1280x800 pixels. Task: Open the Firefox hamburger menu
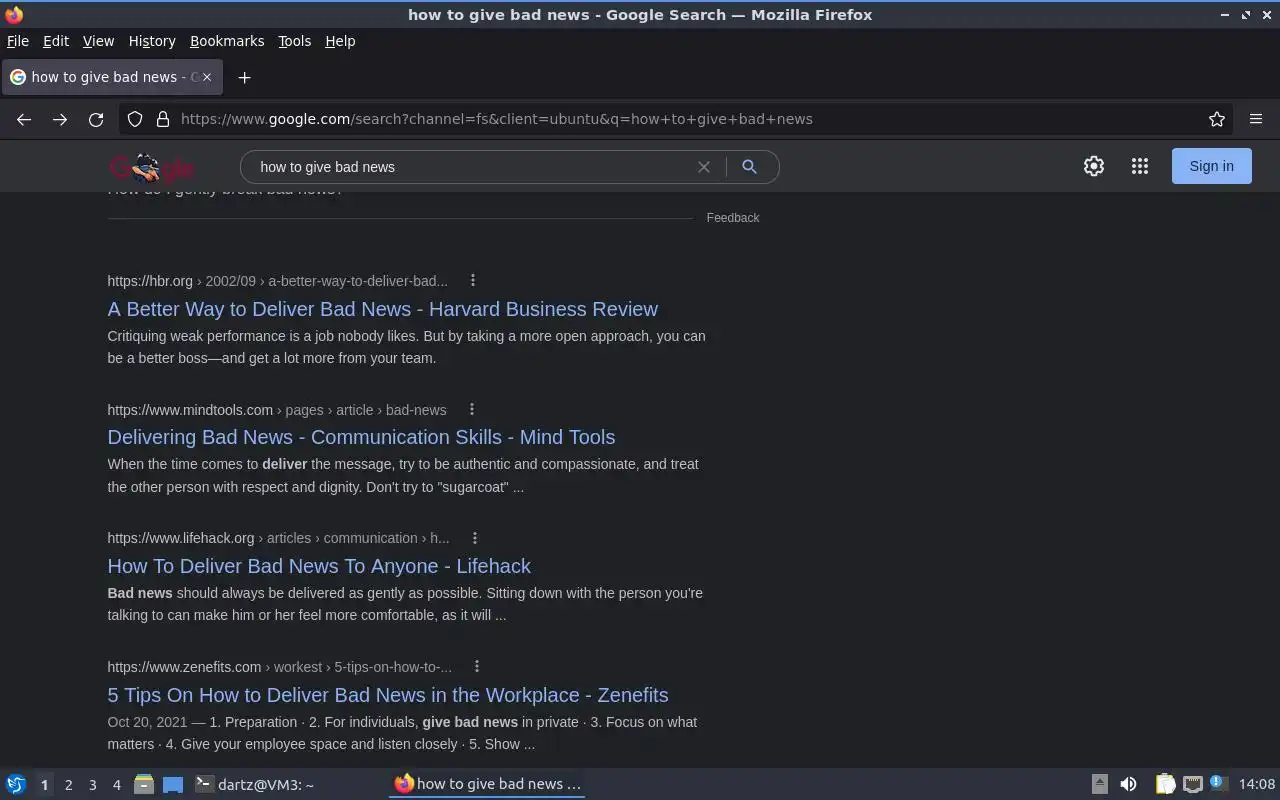[1256, 119]
